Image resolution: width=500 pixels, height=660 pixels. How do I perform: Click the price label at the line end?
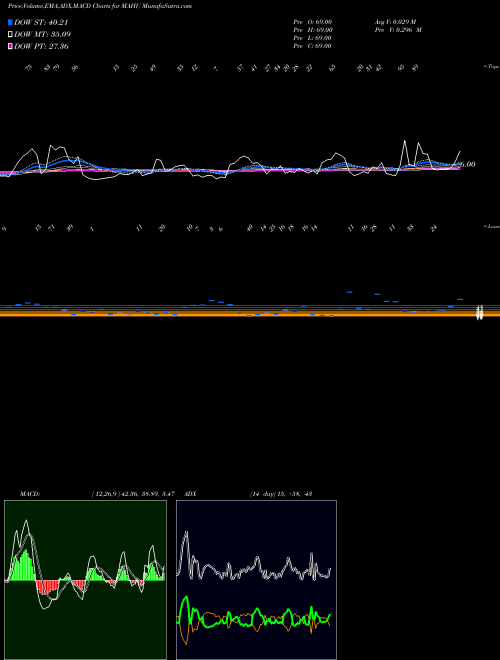click(x=468, y=165)
